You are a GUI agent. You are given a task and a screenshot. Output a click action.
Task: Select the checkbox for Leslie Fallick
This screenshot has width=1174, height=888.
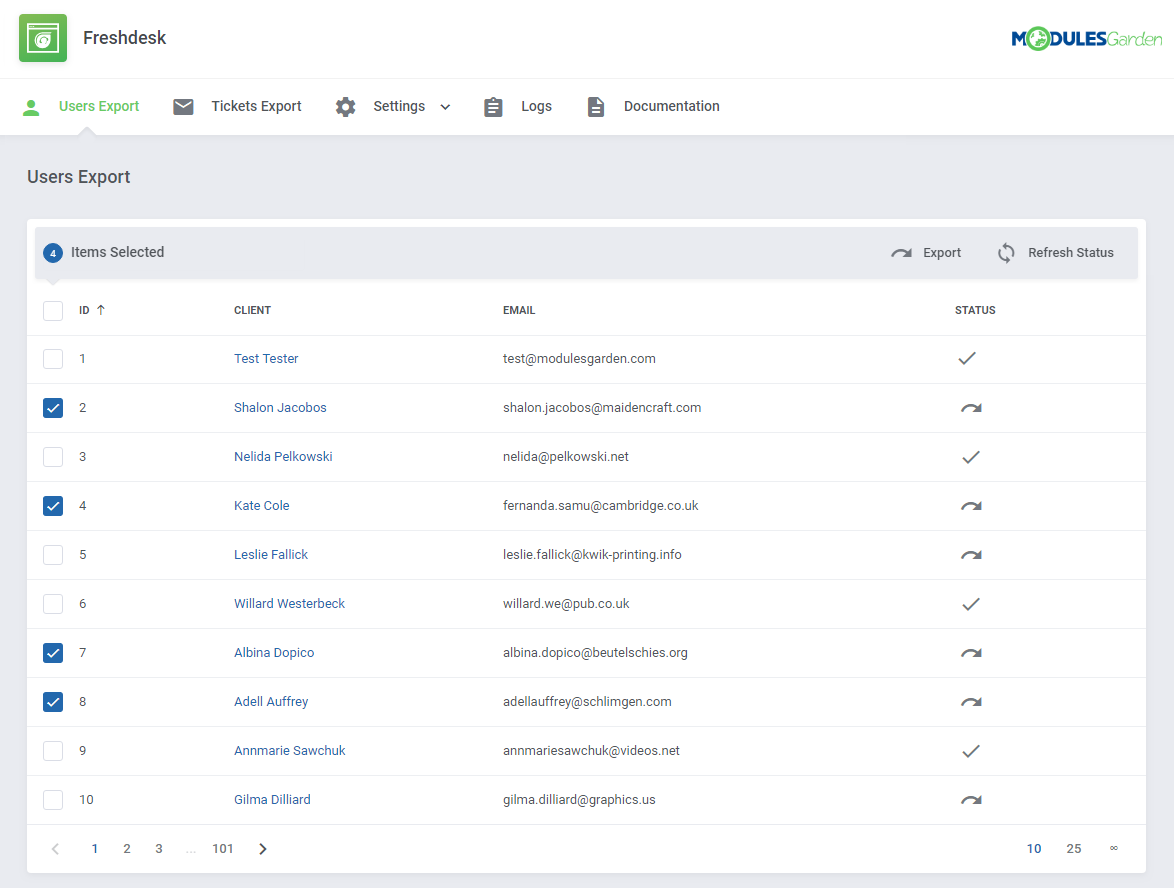click(x=52, y=554)
